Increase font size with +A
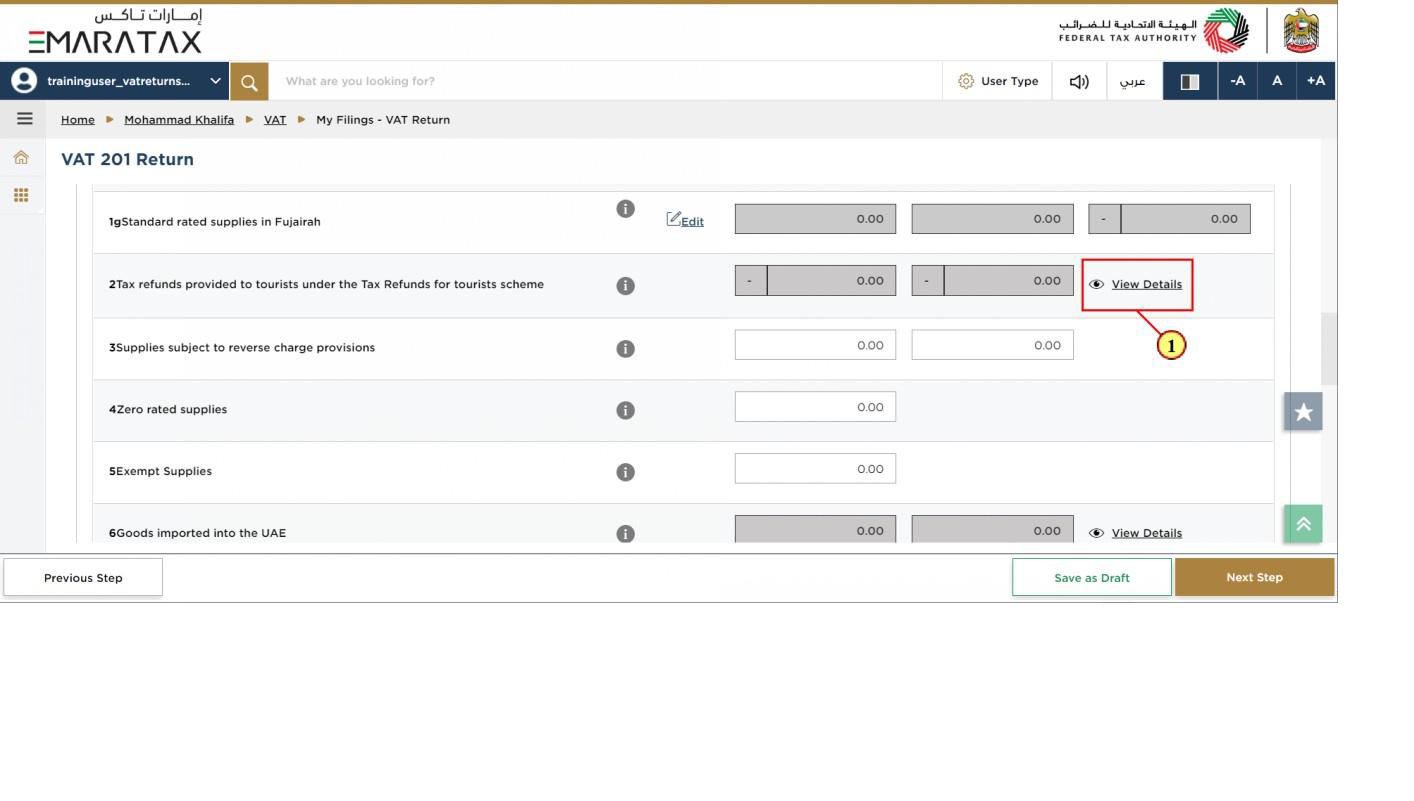 tap(1316, 81)
